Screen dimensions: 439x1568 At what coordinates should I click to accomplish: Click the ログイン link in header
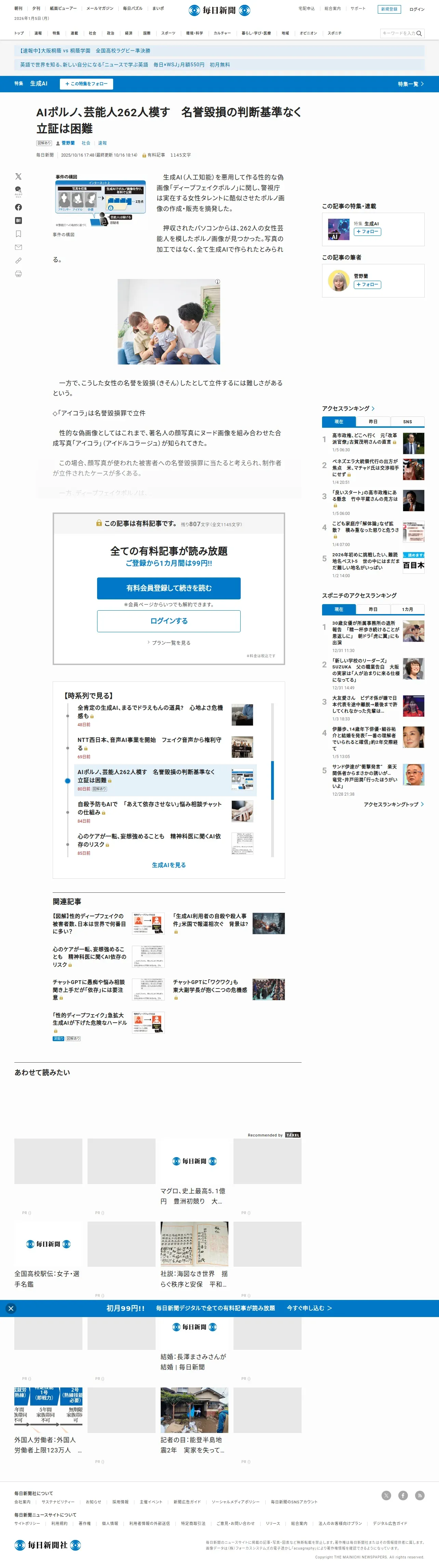[417, 9]
